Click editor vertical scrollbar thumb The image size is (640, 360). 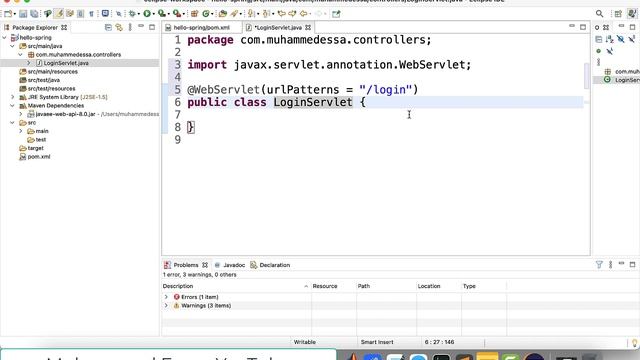[587, 76]
